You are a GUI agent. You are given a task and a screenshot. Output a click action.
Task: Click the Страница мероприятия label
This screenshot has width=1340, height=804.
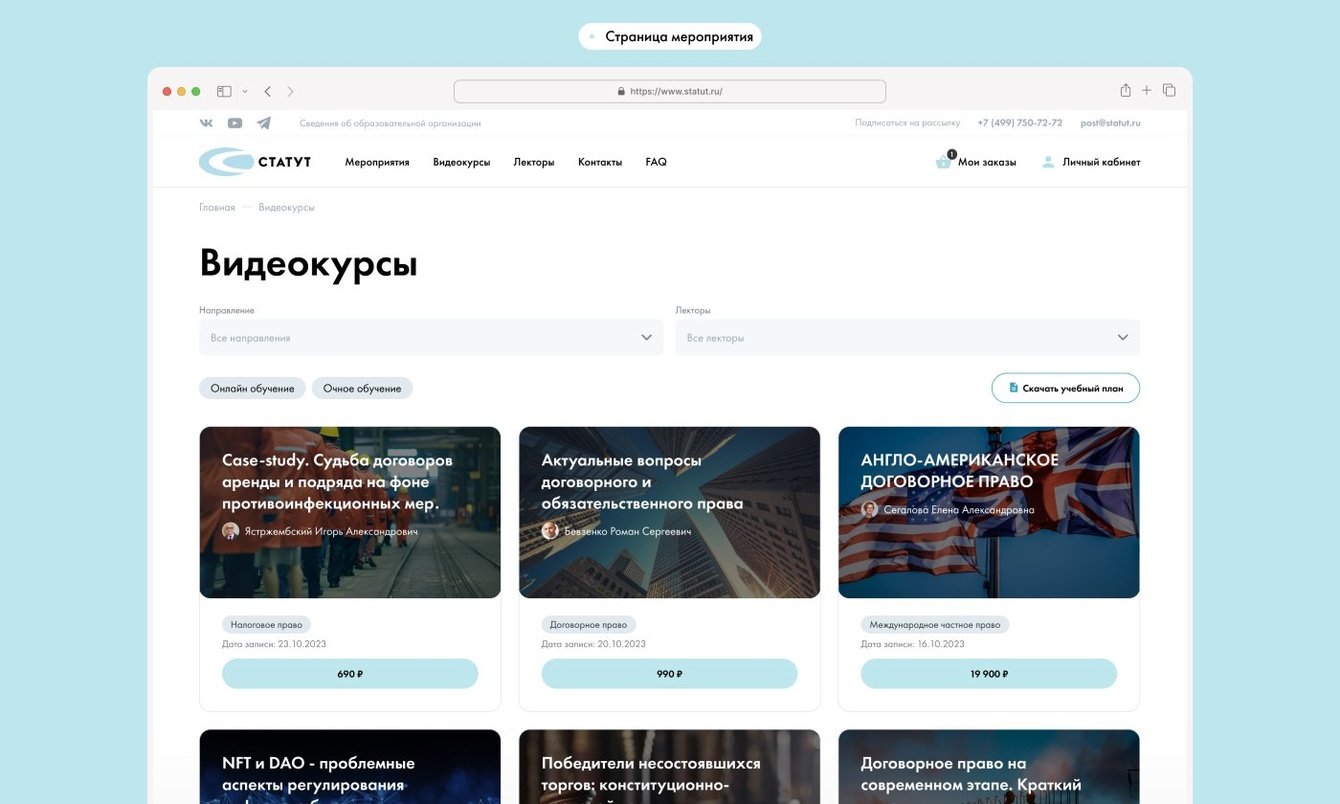click(670, 37)
